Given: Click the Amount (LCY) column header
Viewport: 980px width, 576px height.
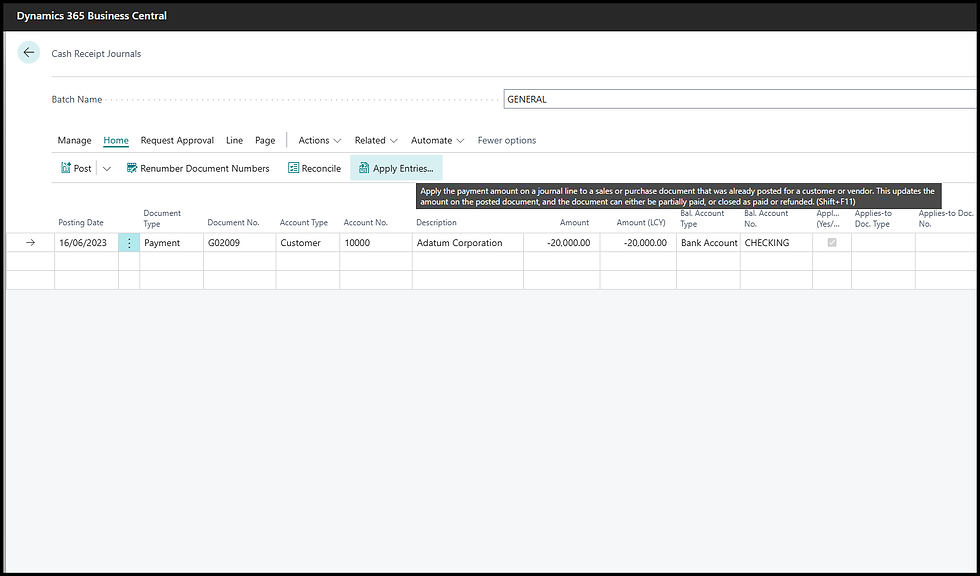Looking at the screenshot, I should [641, 222].
